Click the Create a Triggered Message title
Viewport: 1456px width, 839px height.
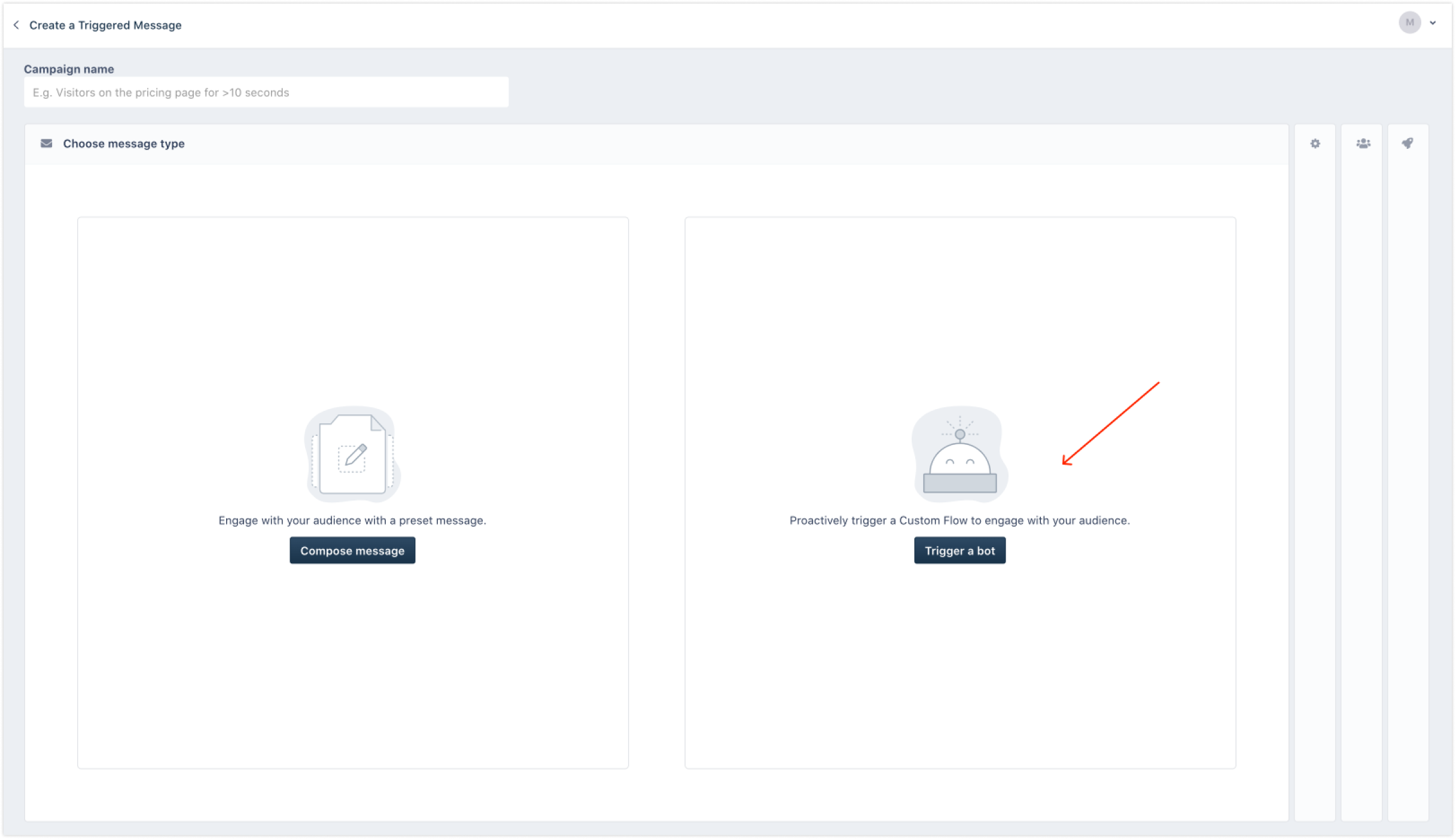pos(105,25)
